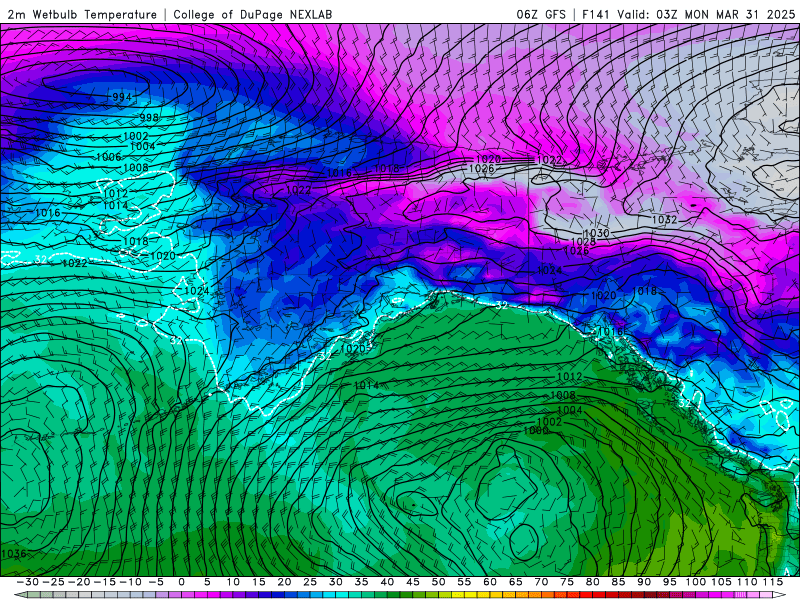The height and width of the screenshot is (600, 800).
Task: Click the 25 color scale label
Action: [310, 582]
